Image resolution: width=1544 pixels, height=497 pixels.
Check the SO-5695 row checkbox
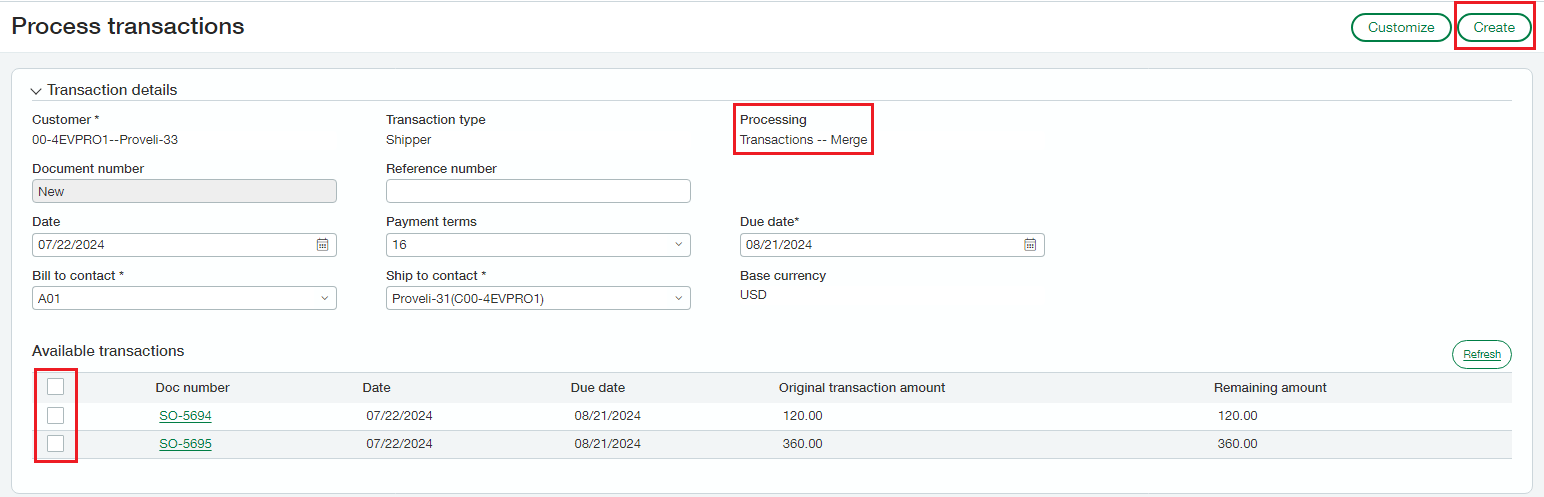click(x=56, y=443)
